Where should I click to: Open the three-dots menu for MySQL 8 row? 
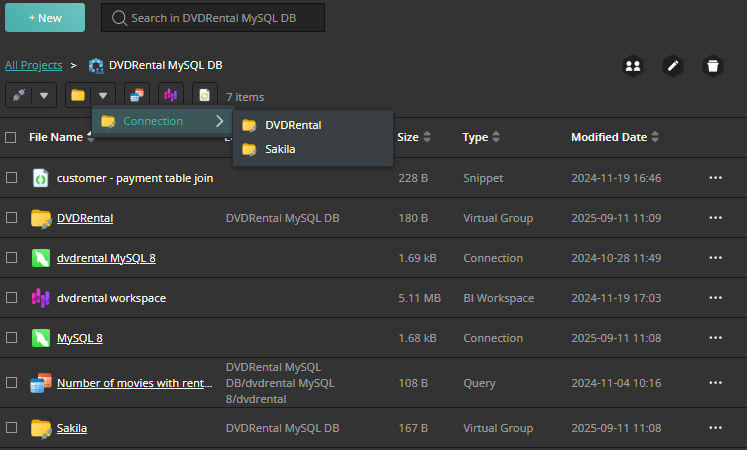(x=715, y=338)
